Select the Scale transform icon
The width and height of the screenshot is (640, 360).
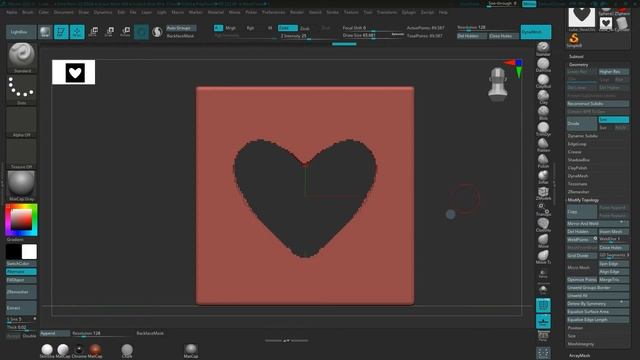(x=109, y=32)
